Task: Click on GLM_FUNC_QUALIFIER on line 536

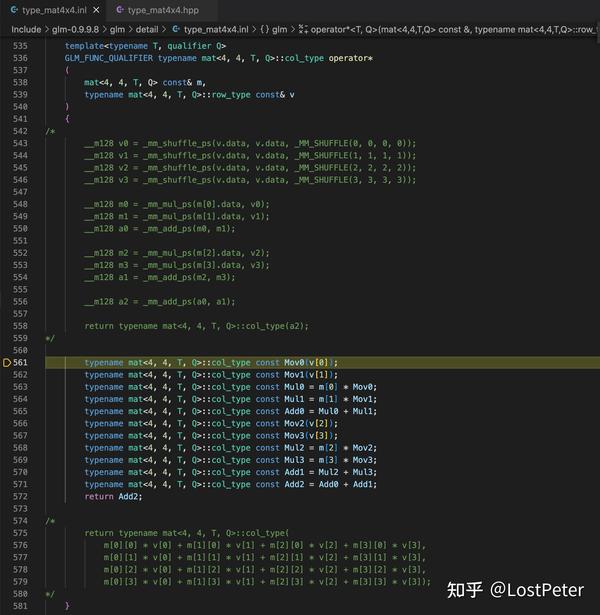Action: pos(109,58)
